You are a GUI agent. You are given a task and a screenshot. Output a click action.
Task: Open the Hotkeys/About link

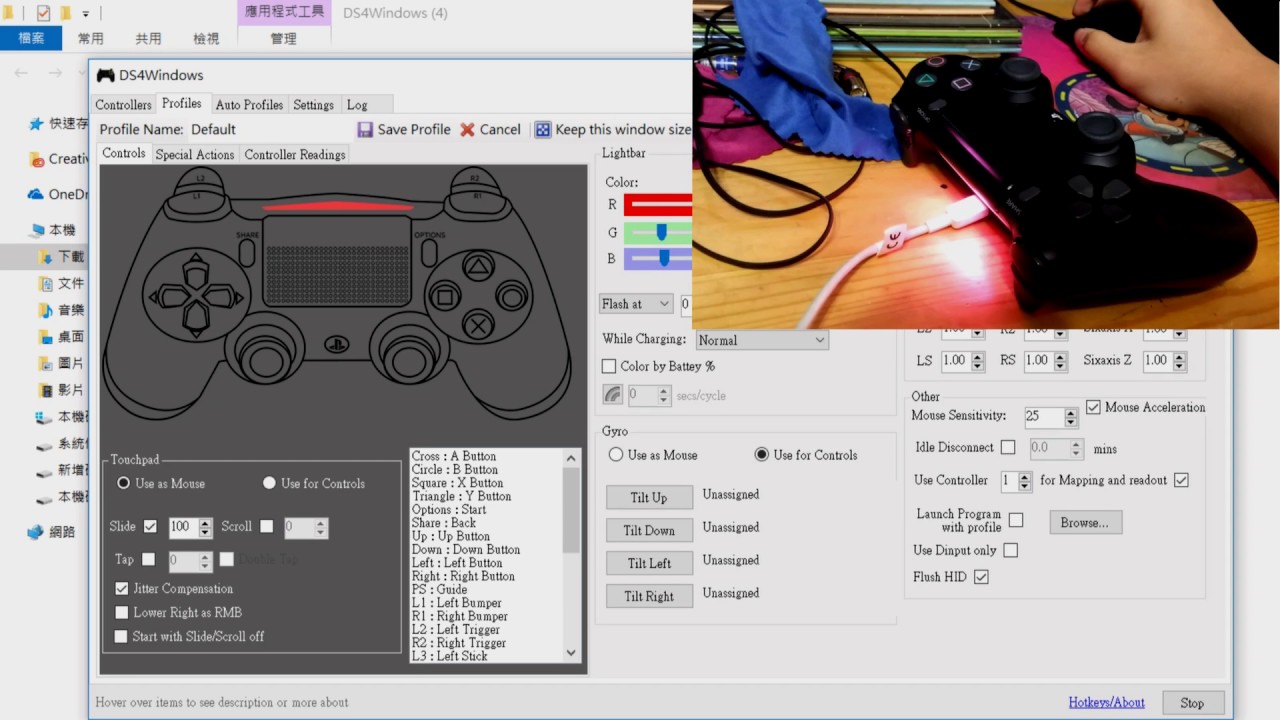pyautogui.click(x=1106, y=703)
